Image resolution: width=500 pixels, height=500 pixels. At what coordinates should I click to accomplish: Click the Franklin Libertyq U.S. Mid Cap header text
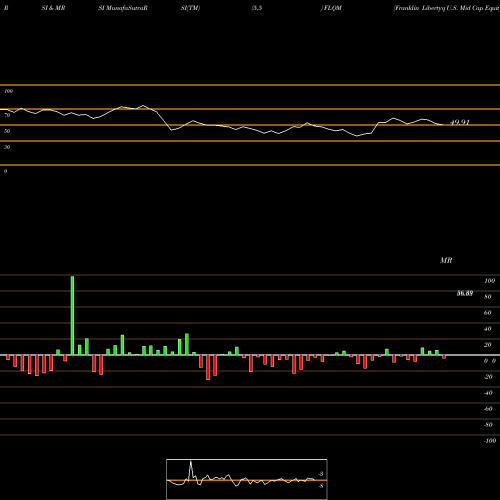click(447, 8)
